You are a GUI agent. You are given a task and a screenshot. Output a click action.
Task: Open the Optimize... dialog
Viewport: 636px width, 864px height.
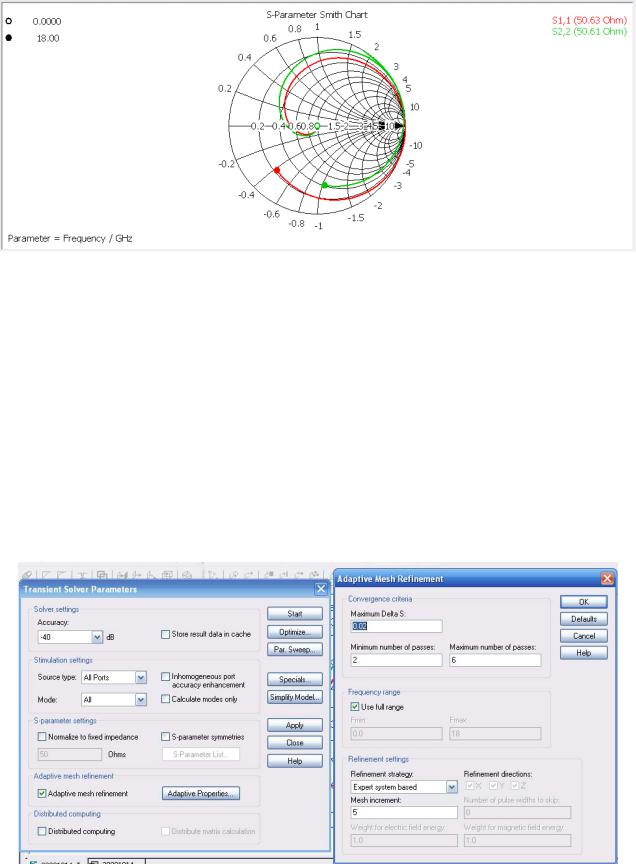click(295, 632)
